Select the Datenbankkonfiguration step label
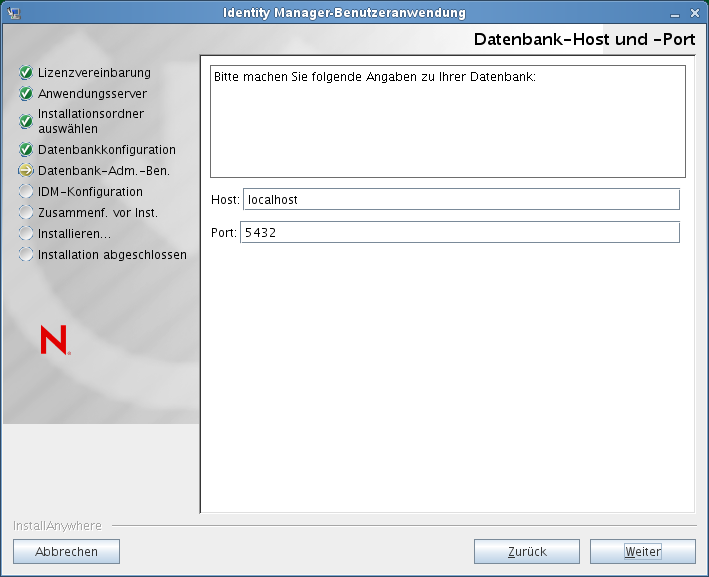Image resolution: width=709 pixels, height=577 pixels. point(107,149)
